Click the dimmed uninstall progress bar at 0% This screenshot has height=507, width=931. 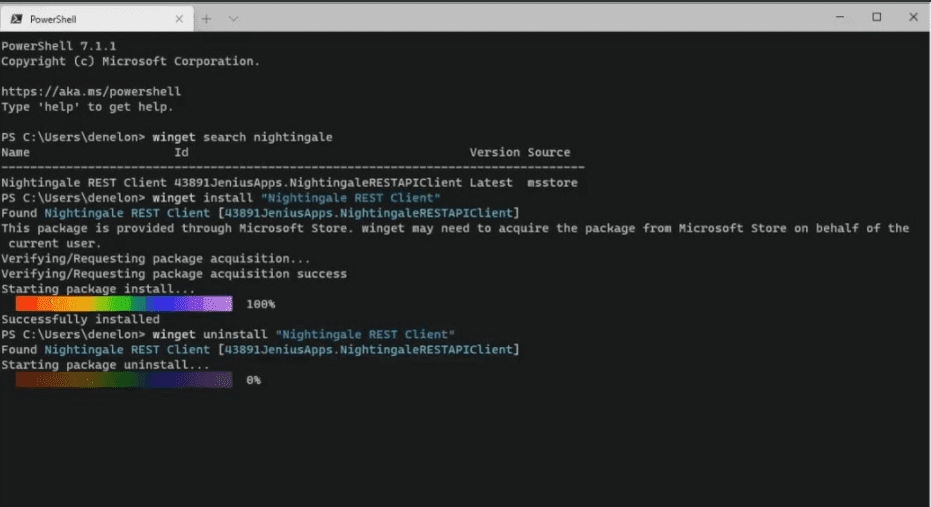point(124,380)
